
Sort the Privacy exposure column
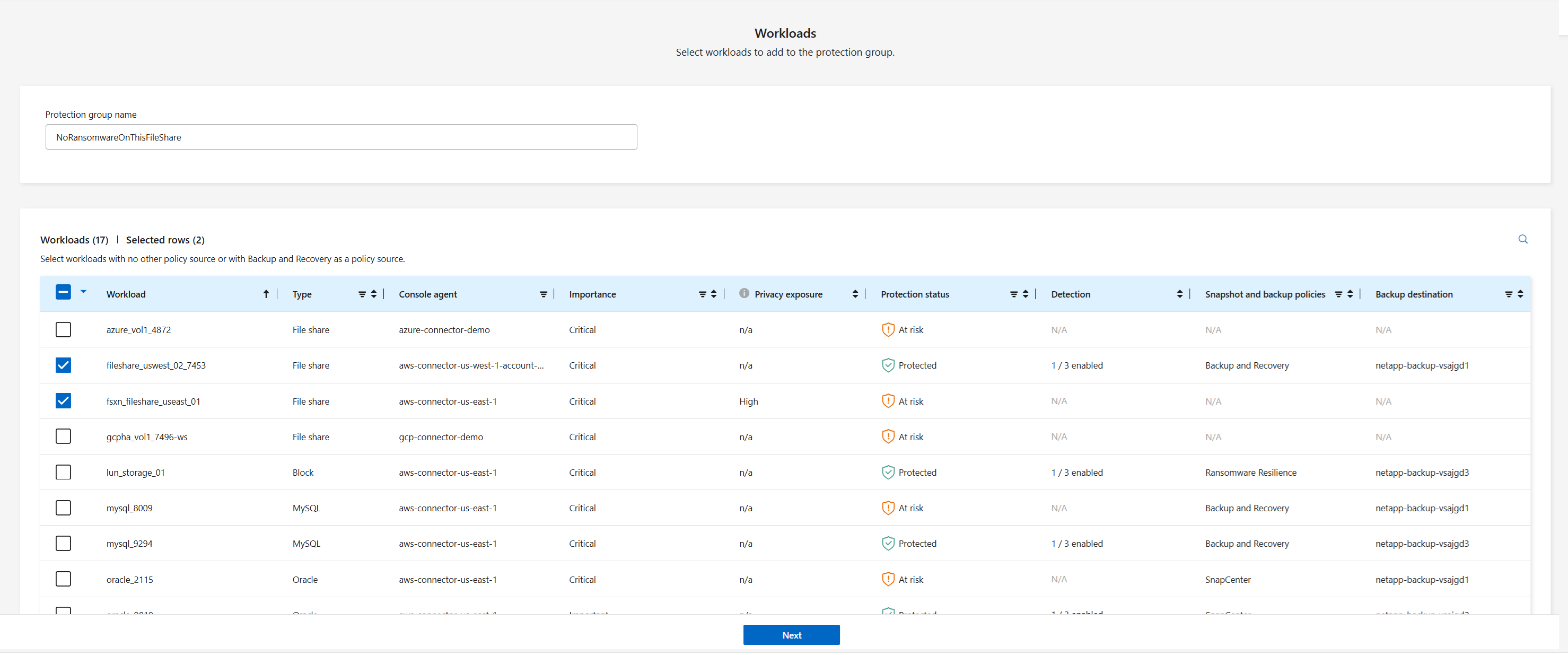pos(855,295)
